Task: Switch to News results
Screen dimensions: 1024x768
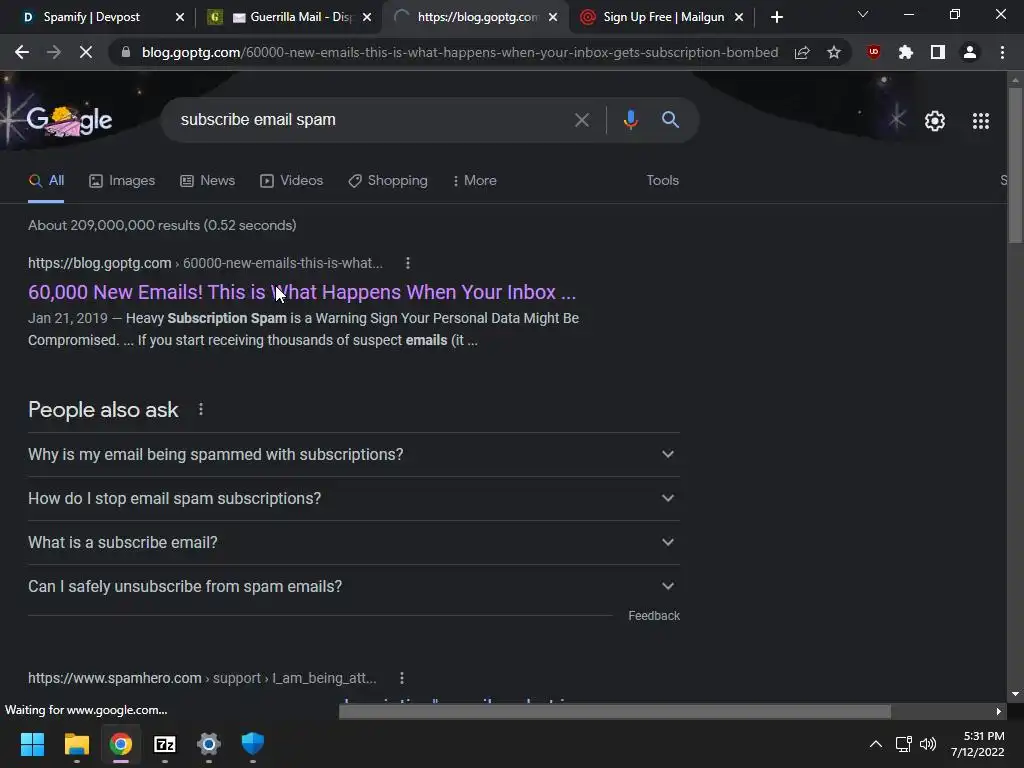Action: 208,181
